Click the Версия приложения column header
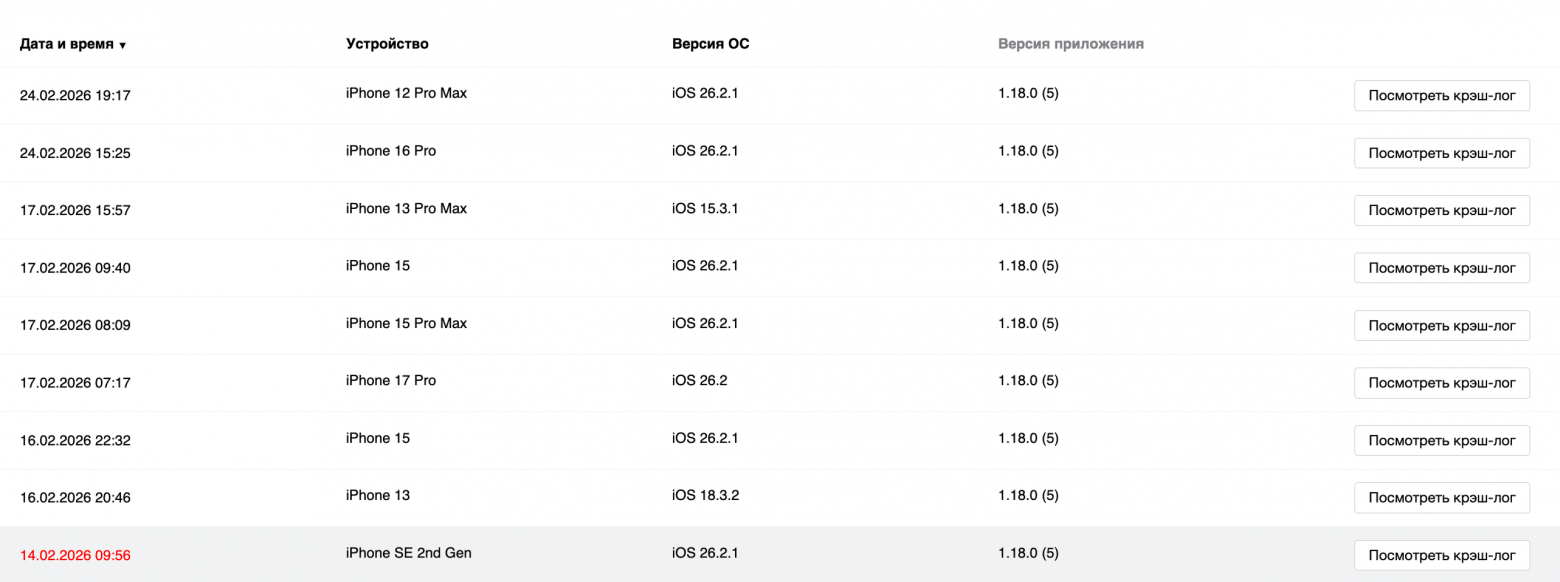The width and height of the screenshot is (1560, 582). click(1070, 44)
